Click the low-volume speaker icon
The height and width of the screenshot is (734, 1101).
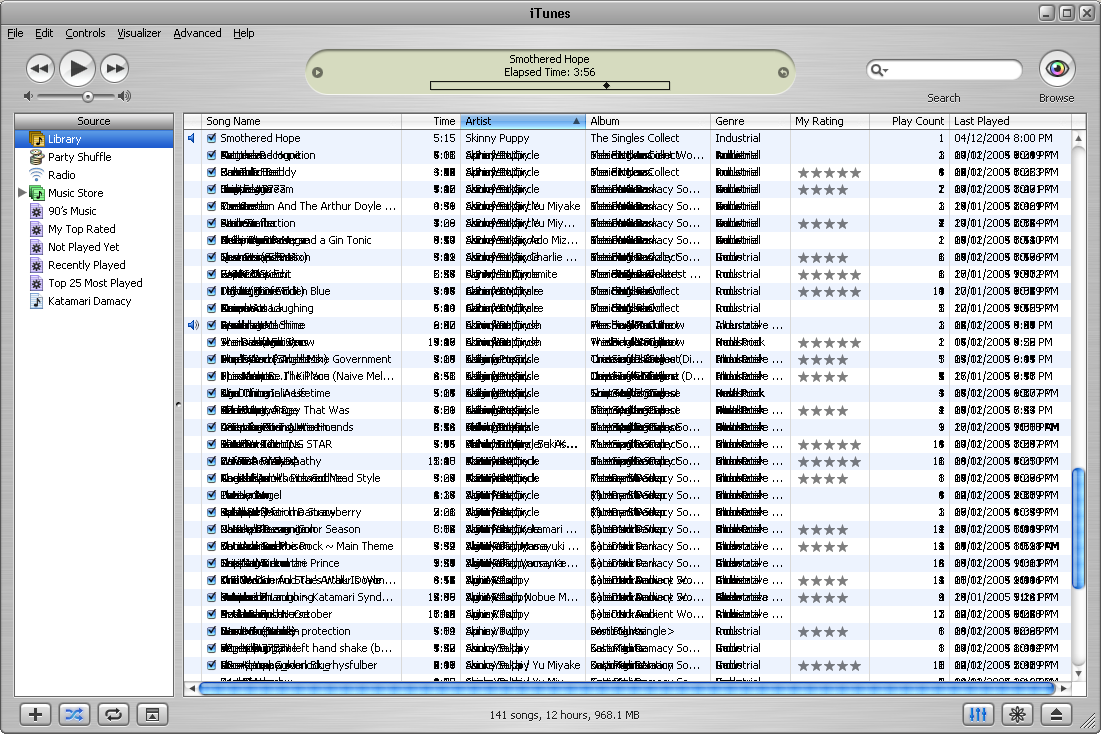pyautogui.click(x=28, y=96)
